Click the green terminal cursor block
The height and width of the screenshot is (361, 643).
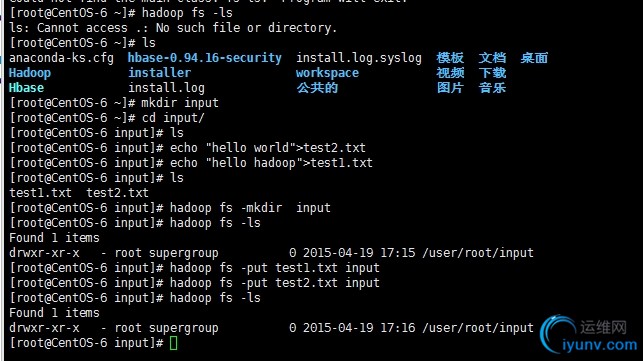tap(173, 343)
